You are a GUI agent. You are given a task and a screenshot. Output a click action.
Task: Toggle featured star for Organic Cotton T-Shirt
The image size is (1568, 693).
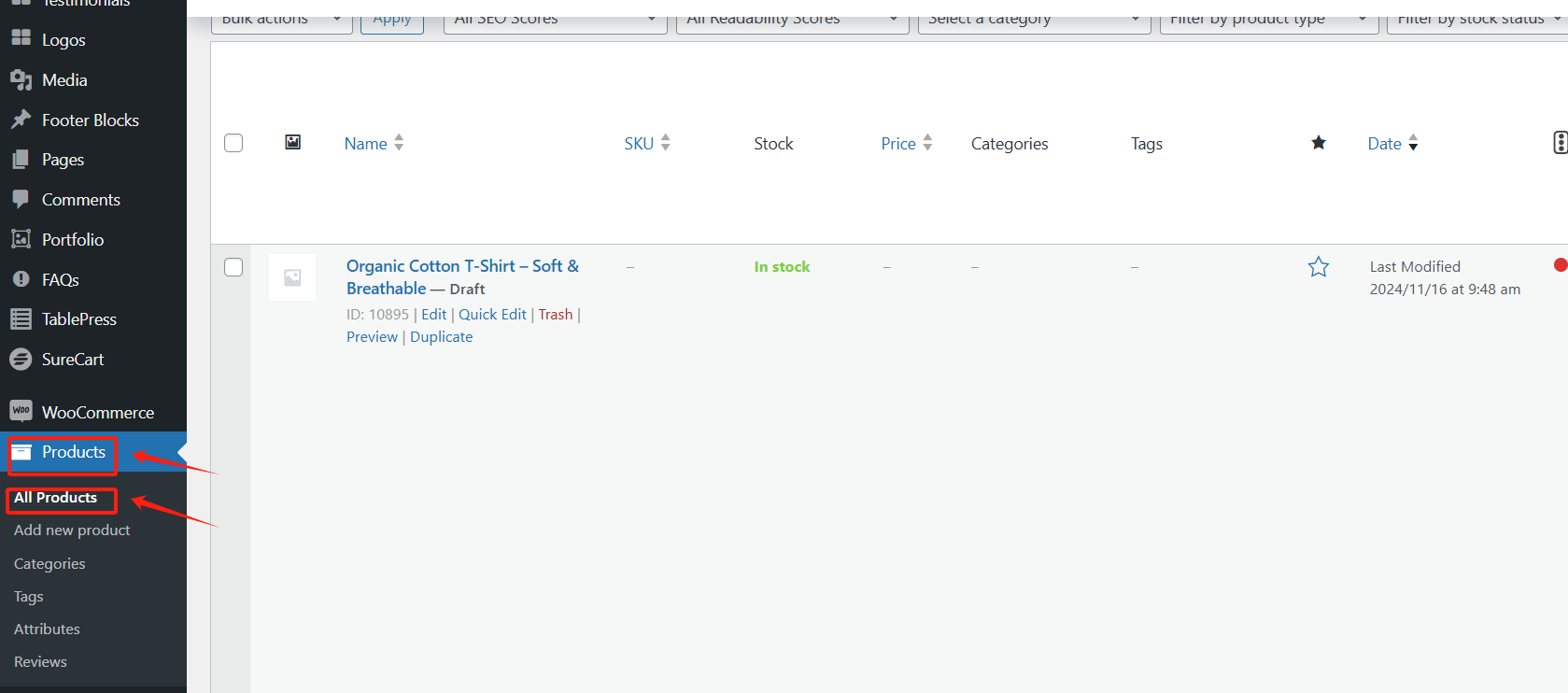click(x=1319, y=267)
